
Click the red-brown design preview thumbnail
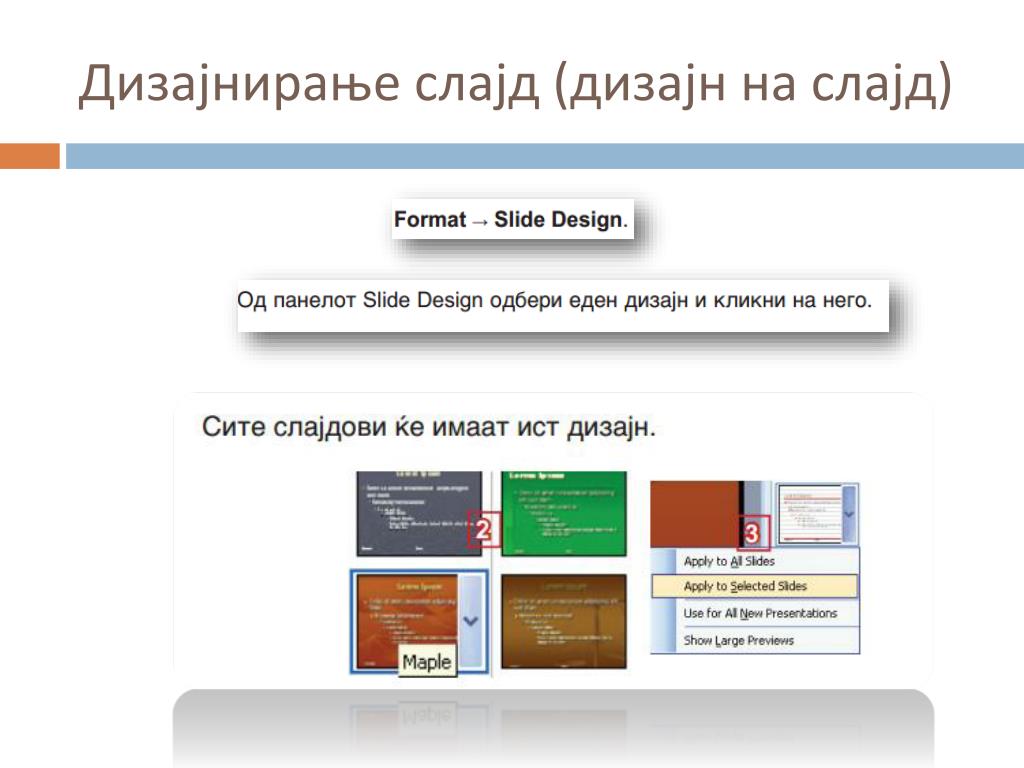pos(695,514)
